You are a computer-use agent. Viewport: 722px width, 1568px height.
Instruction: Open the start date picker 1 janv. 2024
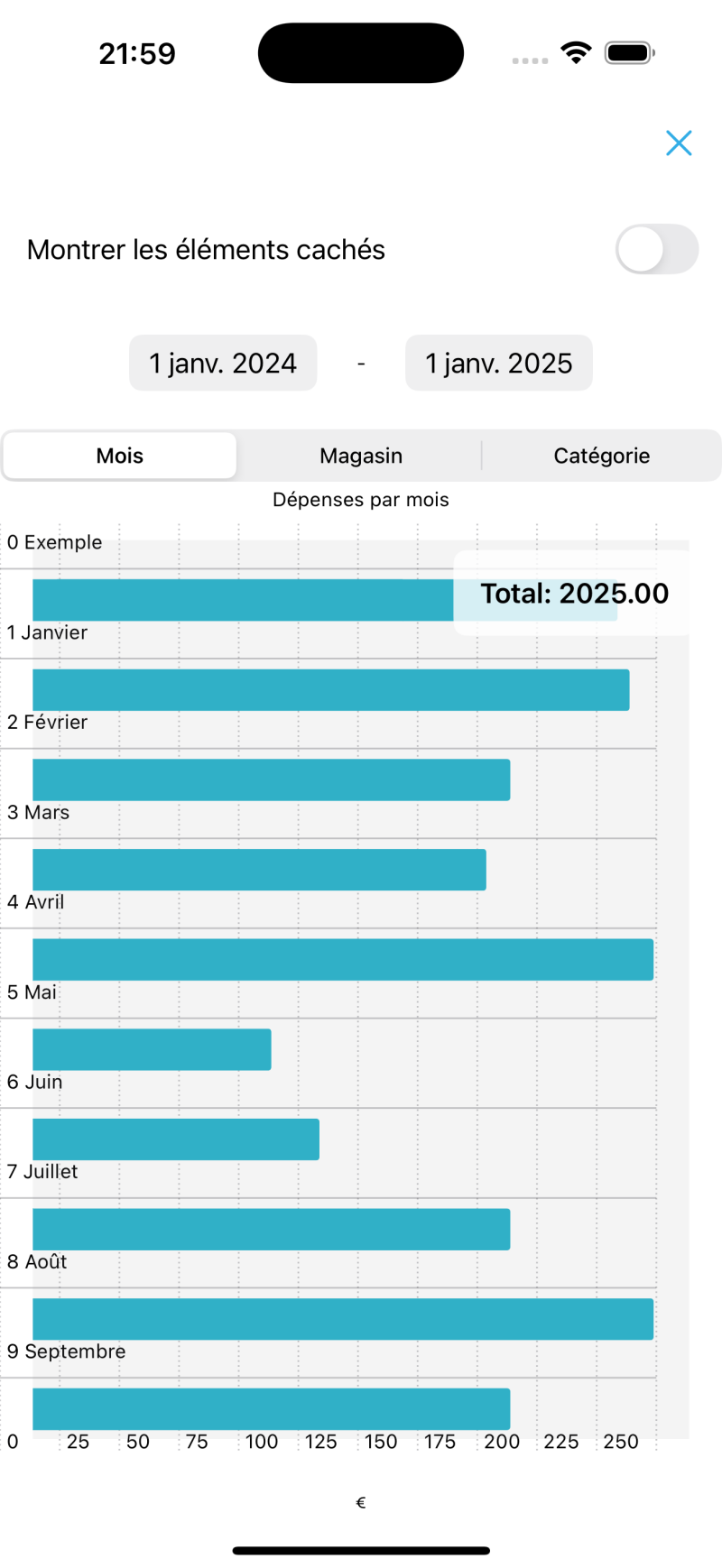coord(223,364)
